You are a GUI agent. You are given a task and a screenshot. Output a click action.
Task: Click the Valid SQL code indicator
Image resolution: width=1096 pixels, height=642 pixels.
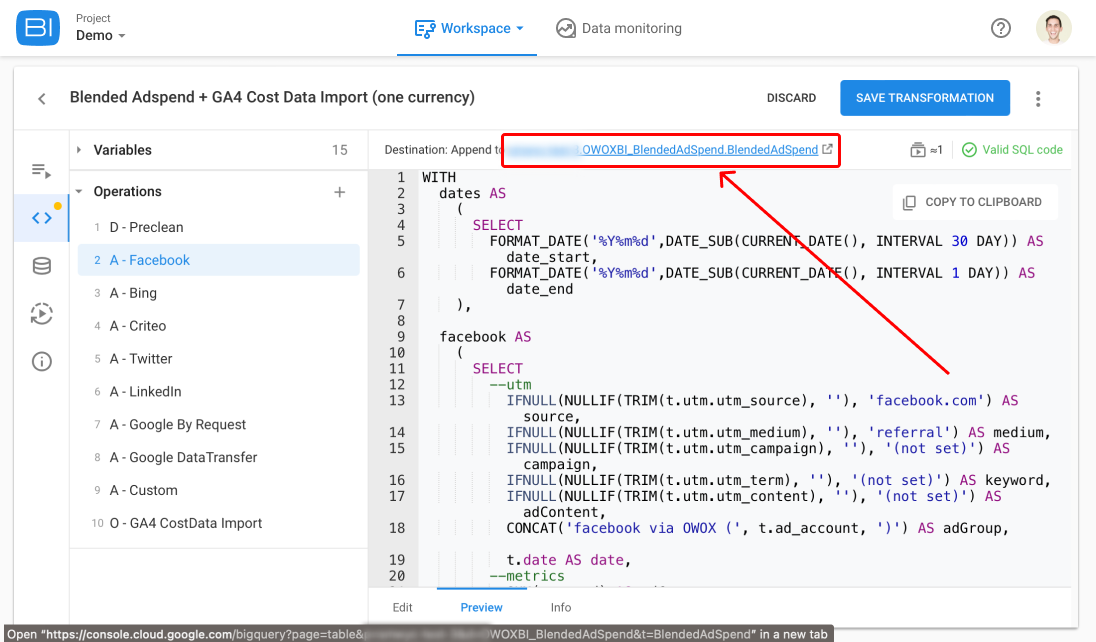tap(1012, 150)
